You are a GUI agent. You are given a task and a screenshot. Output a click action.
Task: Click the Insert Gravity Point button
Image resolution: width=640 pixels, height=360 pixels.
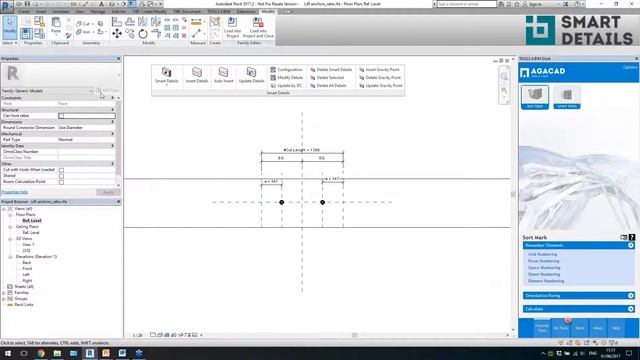click(379, 69)
